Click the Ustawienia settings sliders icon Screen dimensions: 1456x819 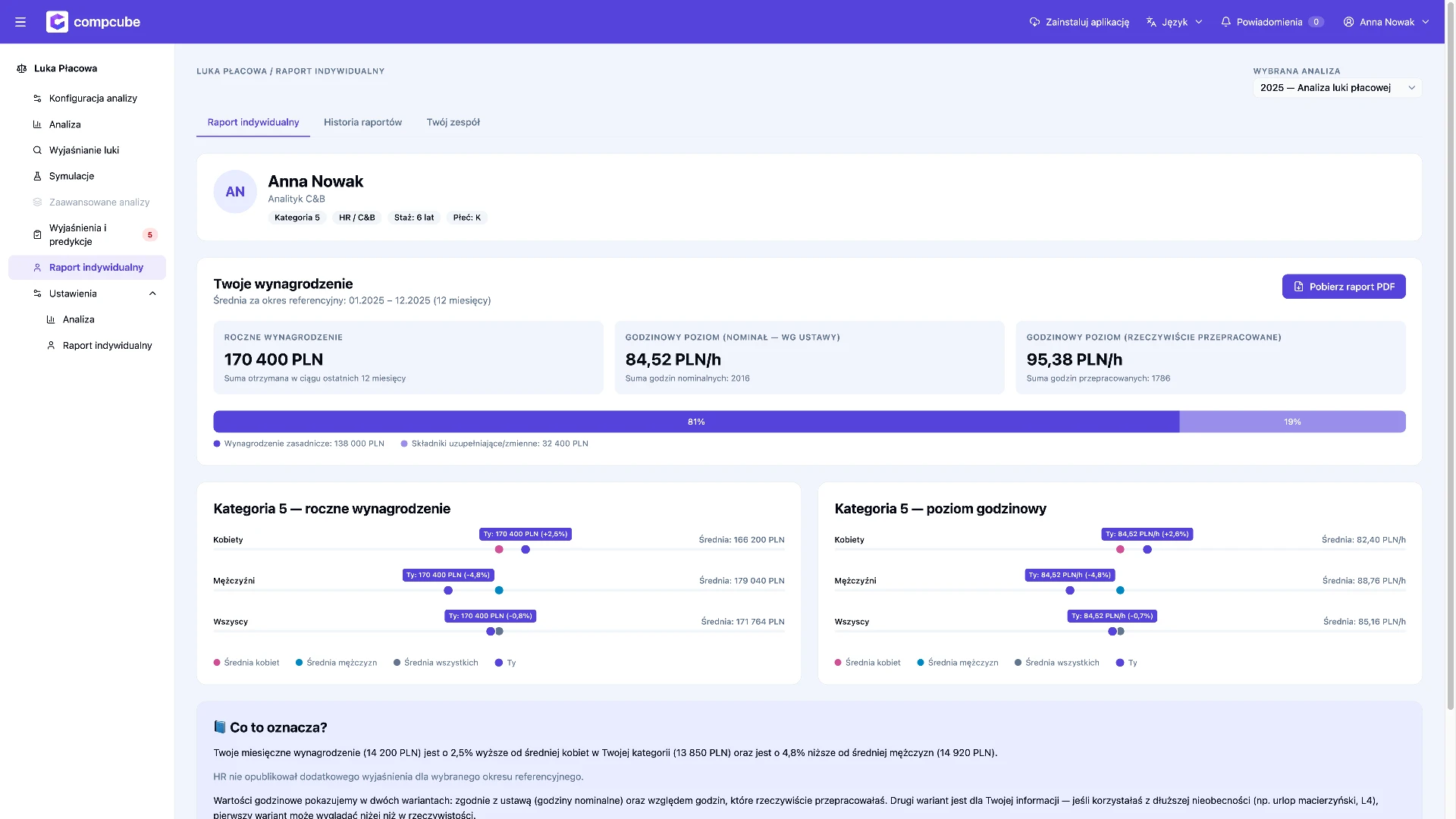[37, 293]
